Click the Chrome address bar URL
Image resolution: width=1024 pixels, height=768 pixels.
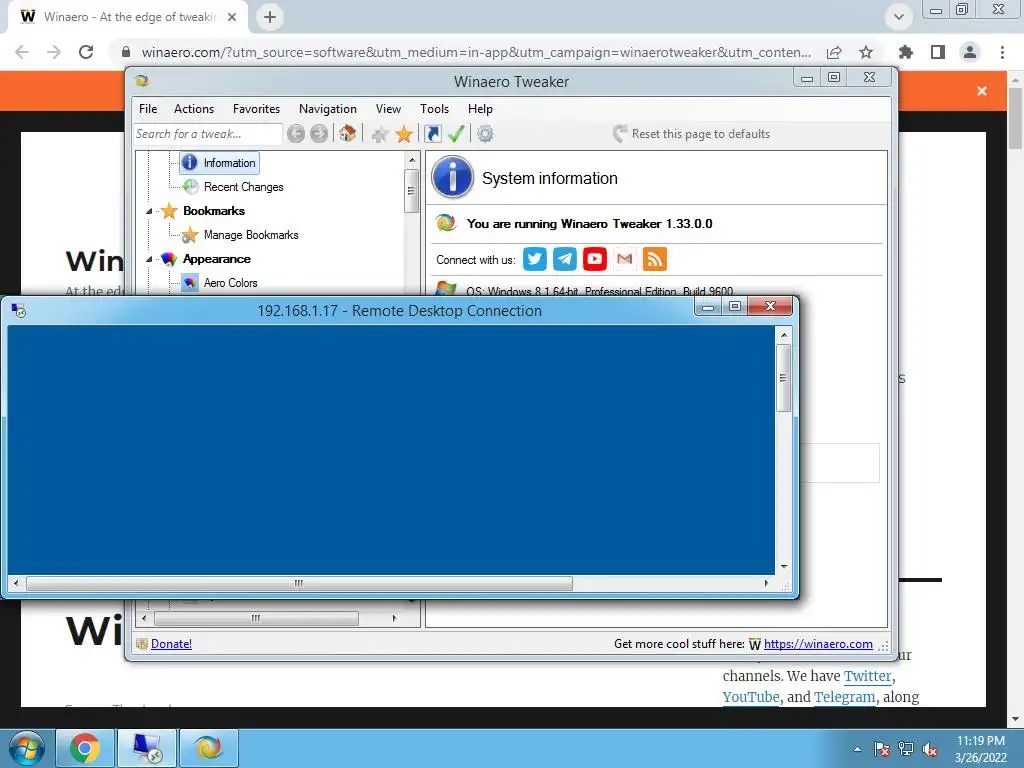pyautogui.click(x=476, y=52)
